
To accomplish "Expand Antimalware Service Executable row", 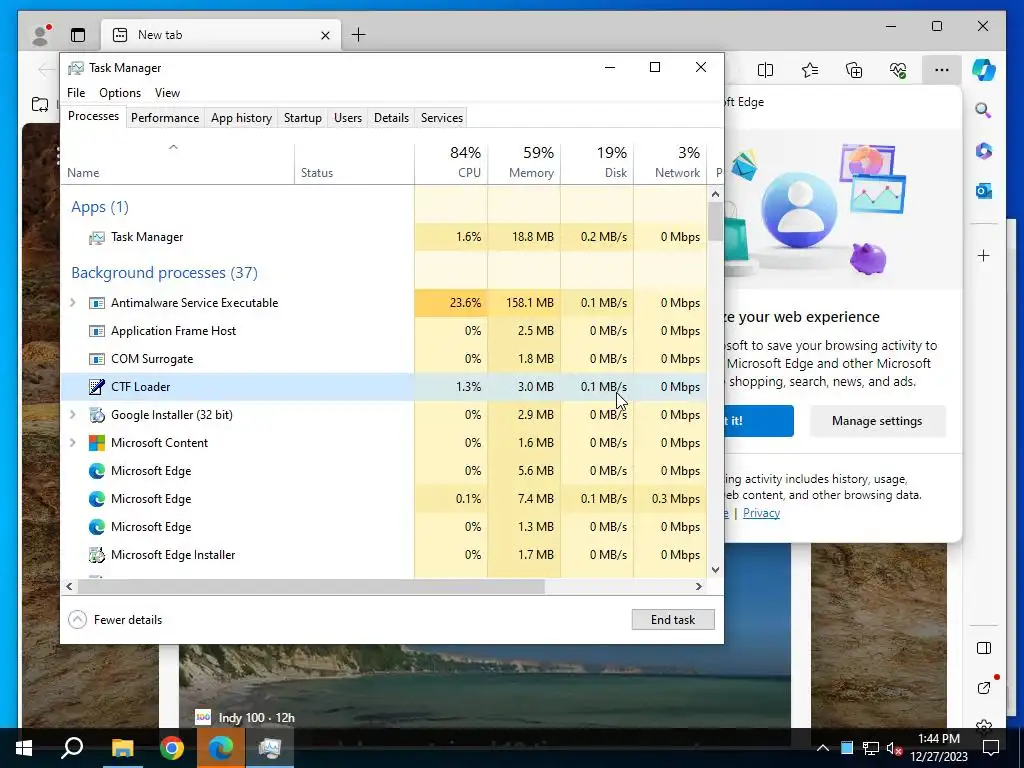I will (72, 302).
